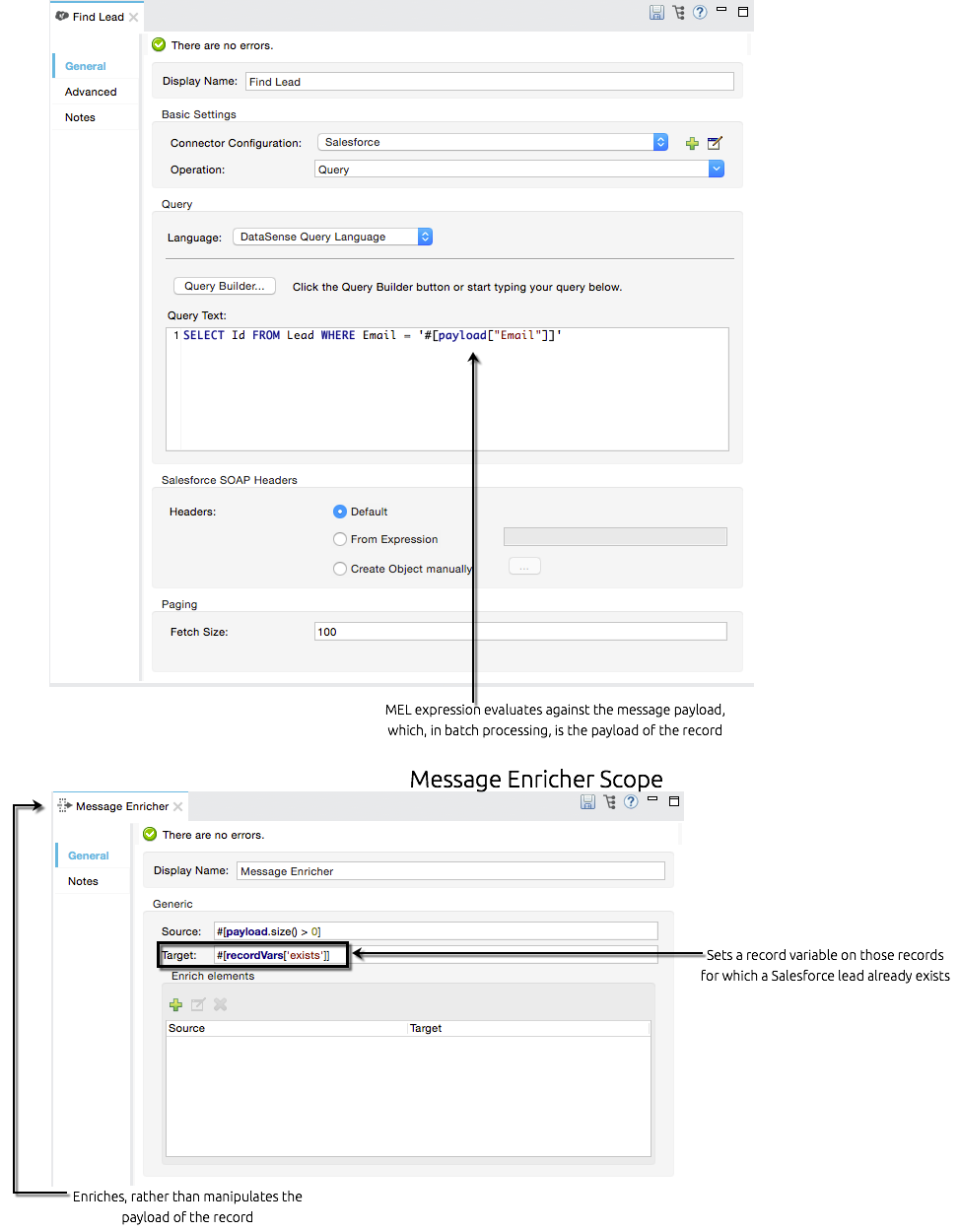Image resolution: width=960 pixels, height=1232 pixels.
Task: Click the Help question mark icon
Action: coord(700,13)
